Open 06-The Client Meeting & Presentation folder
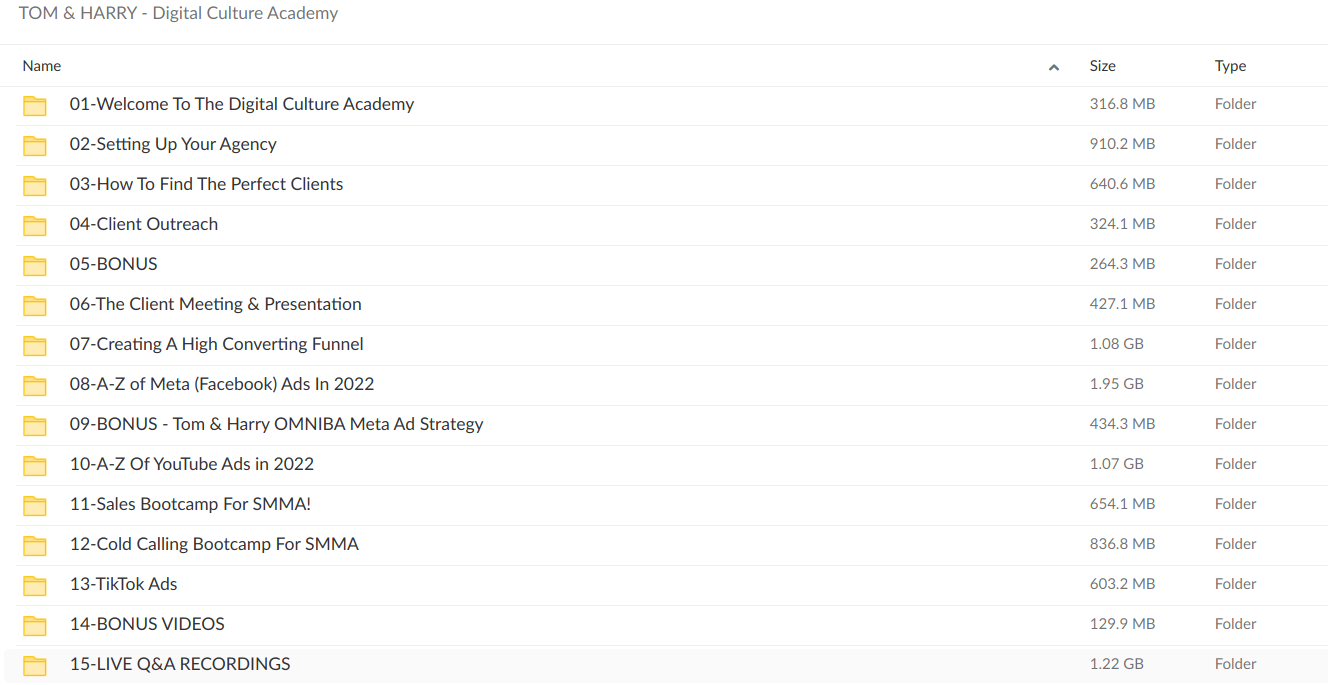The width and height of the screenshot is (1328, 685). [215, 304]
